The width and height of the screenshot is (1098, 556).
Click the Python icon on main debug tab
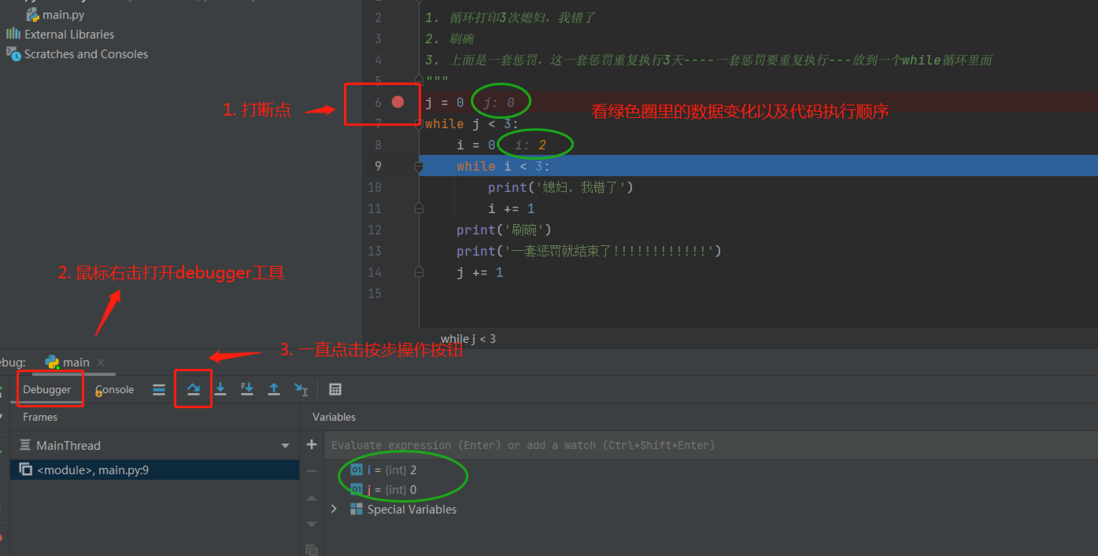(52, 362)
